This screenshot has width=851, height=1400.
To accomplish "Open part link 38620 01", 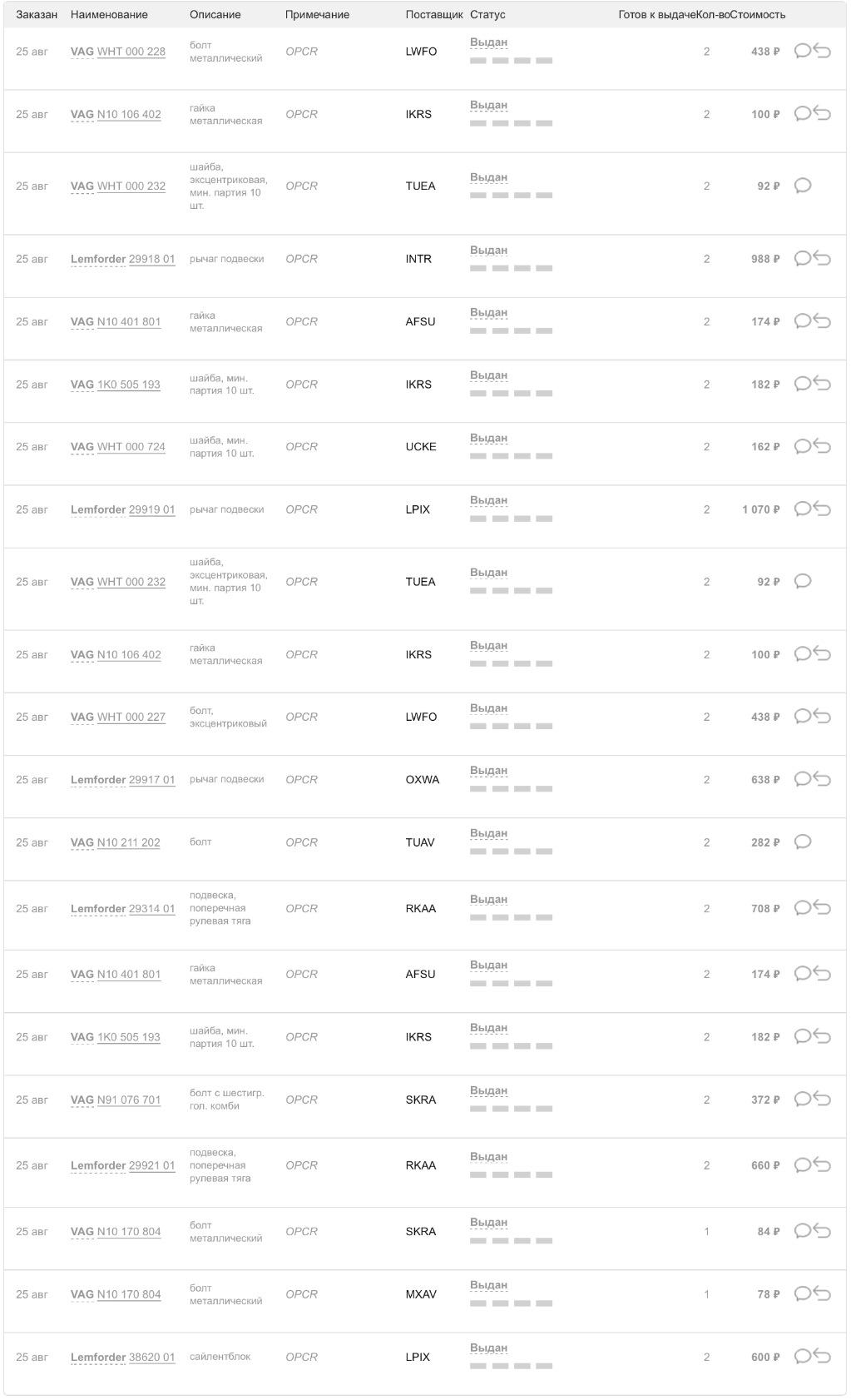I will point(151,1357).
